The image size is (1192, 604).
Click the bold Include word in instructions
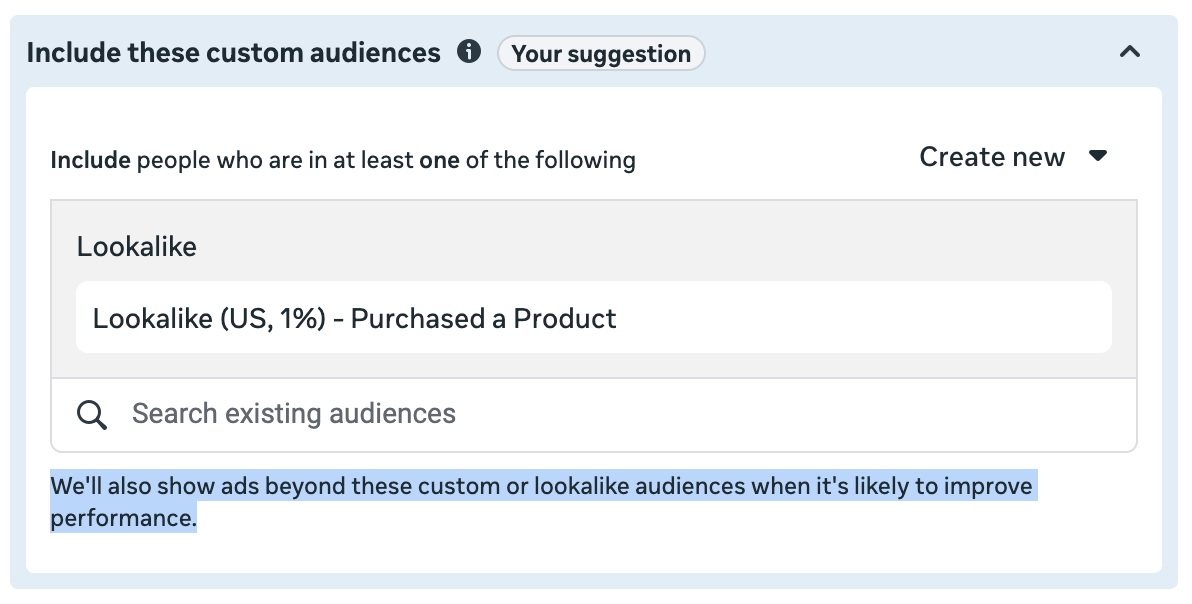[x=90, y=160]
